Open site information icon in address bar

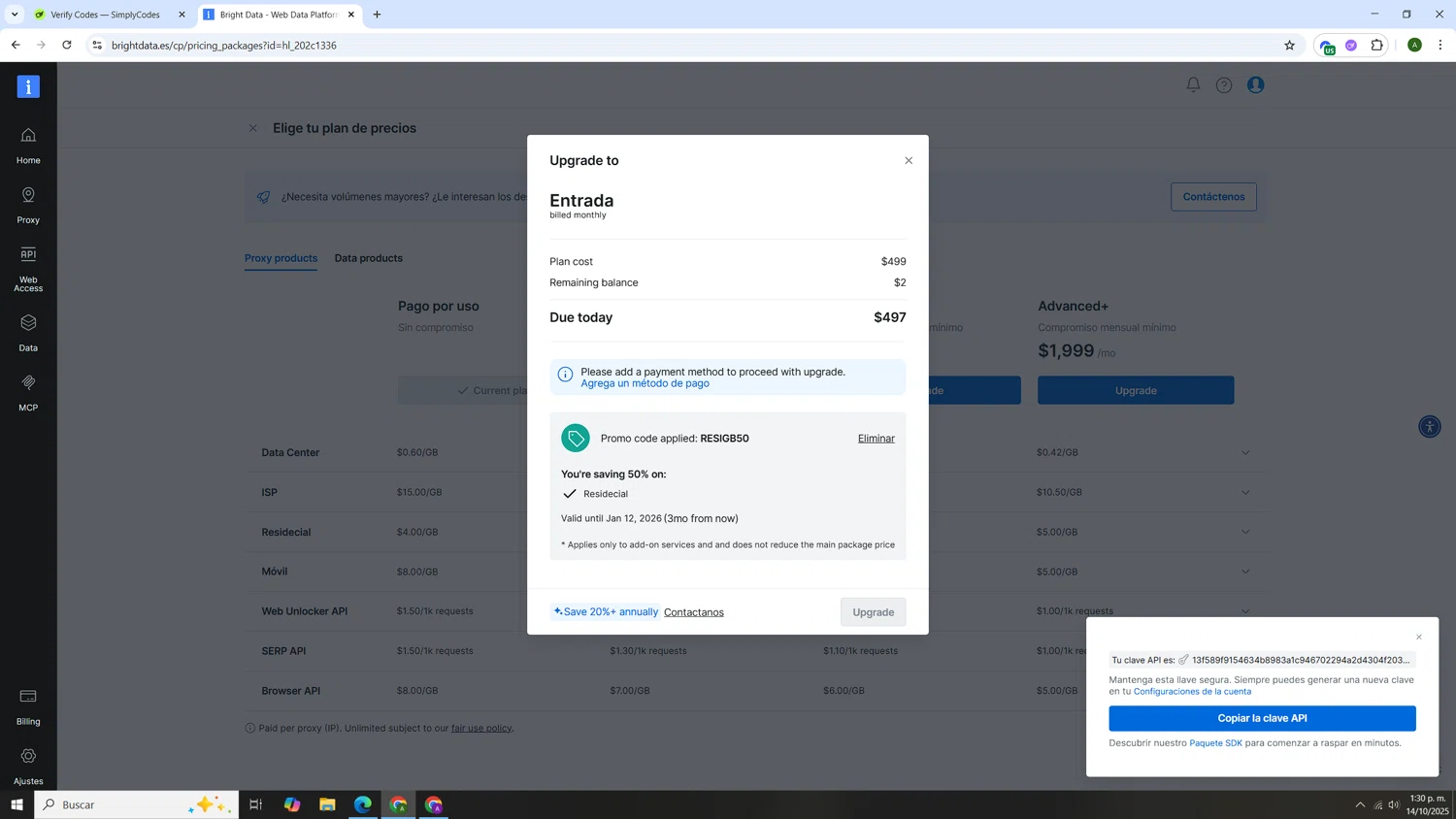[97, 45]
